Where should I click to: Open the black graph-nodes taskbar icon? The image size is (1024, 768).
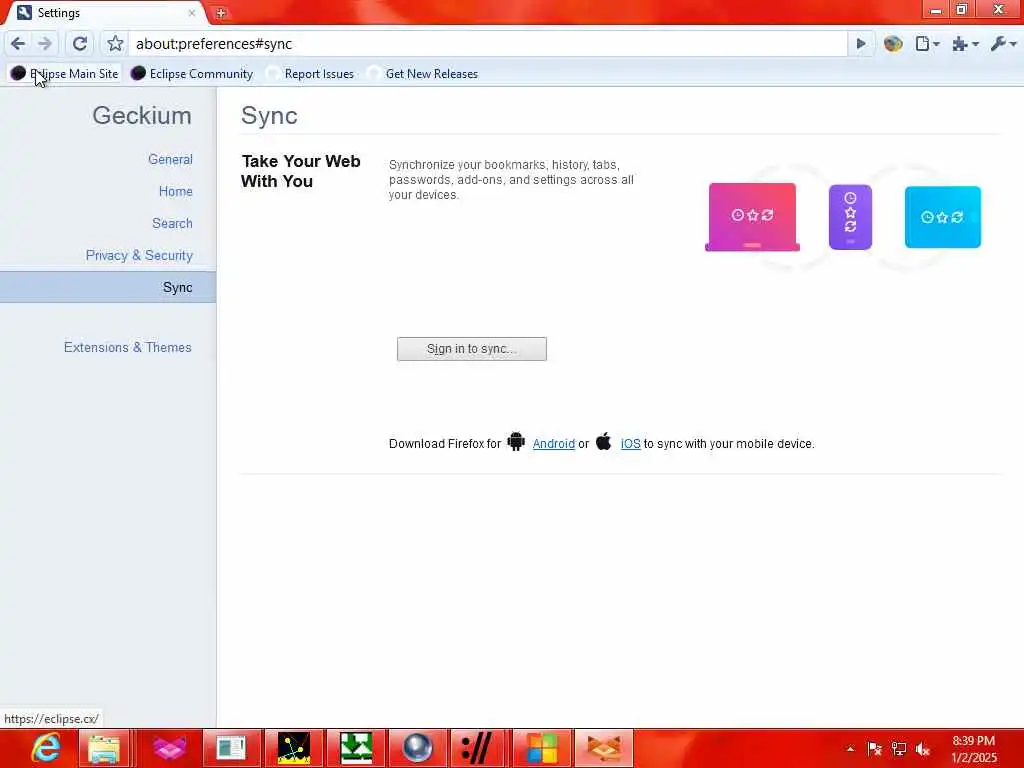294,748
